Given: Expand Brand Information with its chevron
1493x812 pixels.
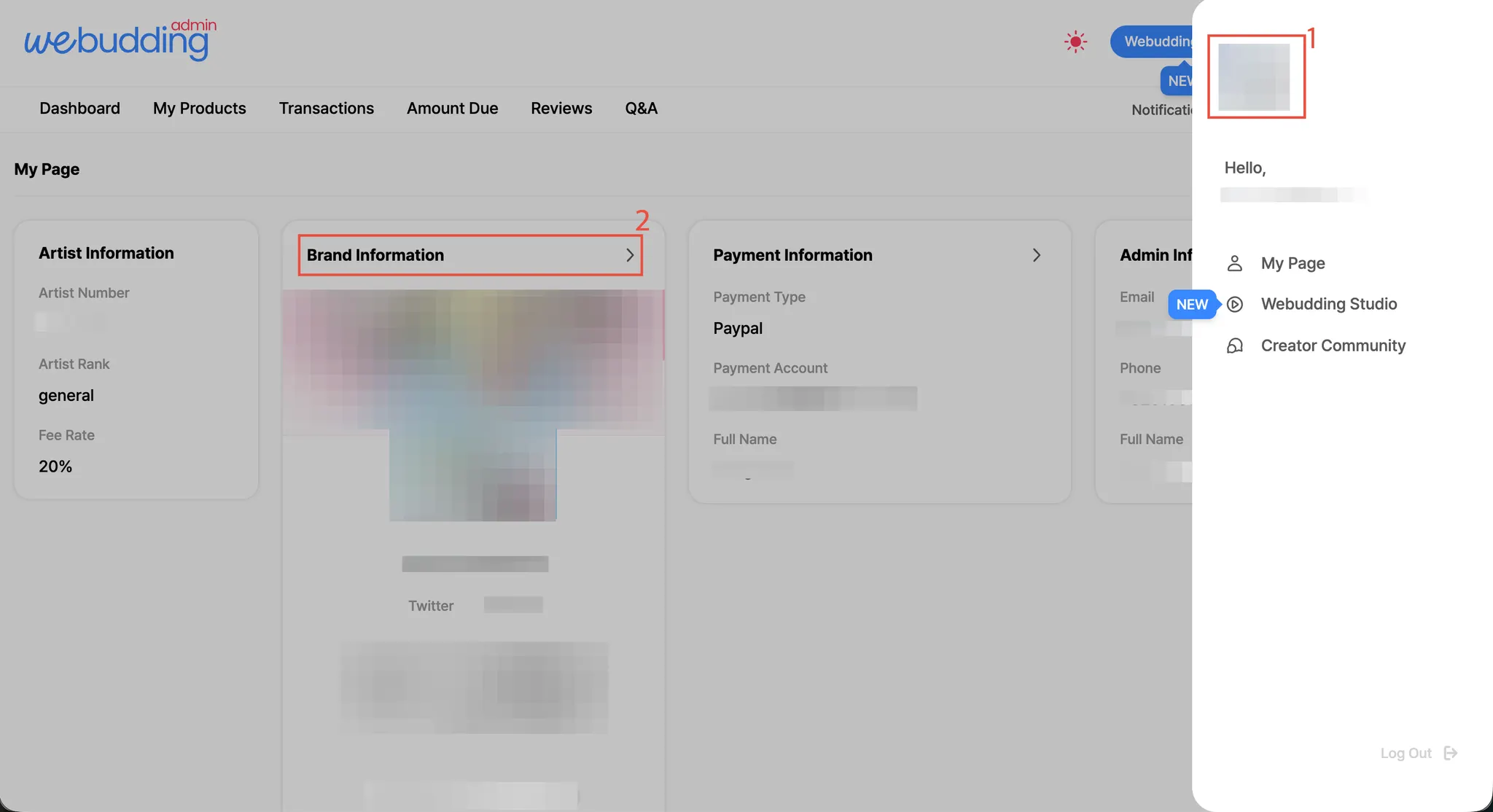Looking at the screenshot, I should 630,255.
